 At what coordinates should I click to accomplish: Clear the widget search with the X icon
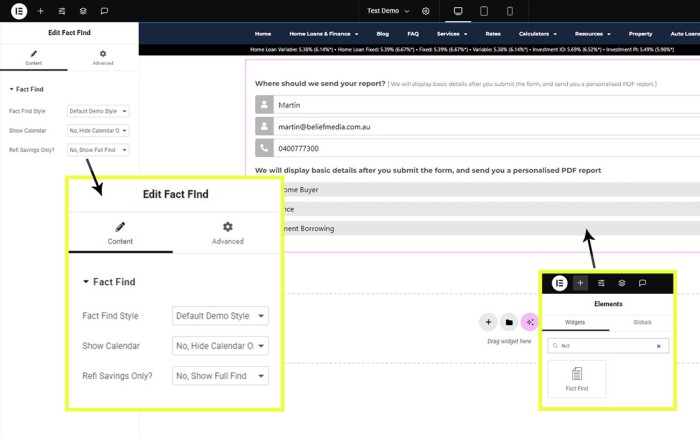(658, 346)
